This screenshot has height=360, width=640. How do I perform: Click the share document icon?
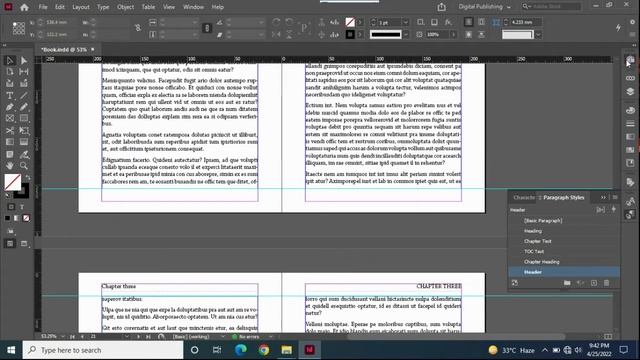tap(442, 7)
